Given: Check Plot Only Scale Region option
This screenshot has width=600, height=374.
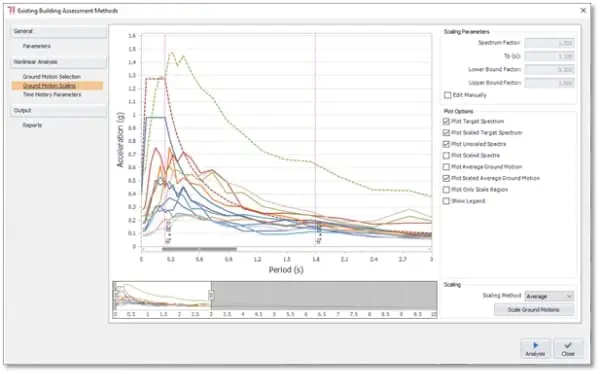Looking at the screenshot, I should pos(446,189).
